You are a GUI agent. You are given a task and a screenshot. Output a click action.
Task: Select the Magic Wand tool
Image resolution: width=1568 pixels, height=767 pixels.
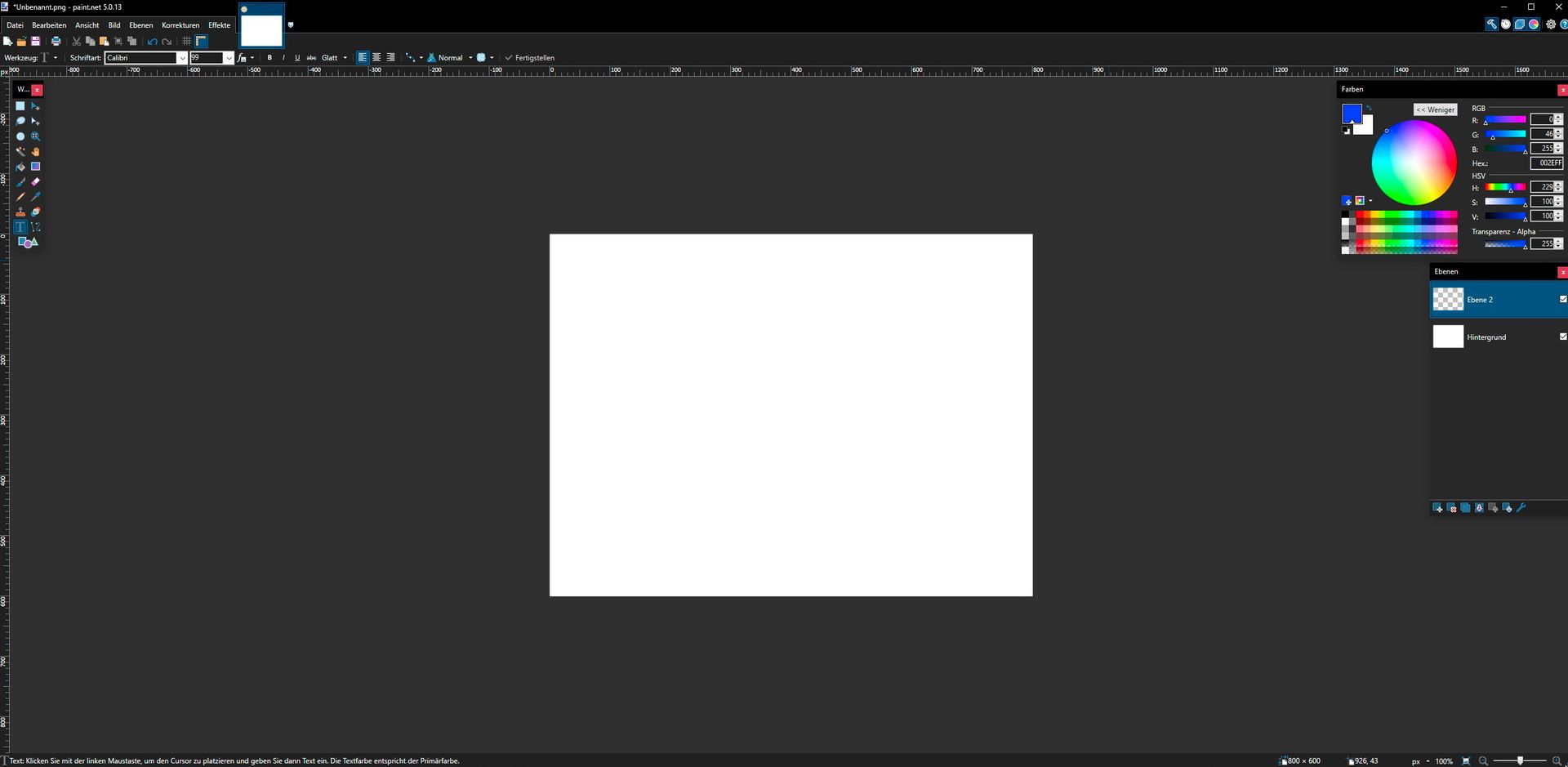[x=20, y=151]
